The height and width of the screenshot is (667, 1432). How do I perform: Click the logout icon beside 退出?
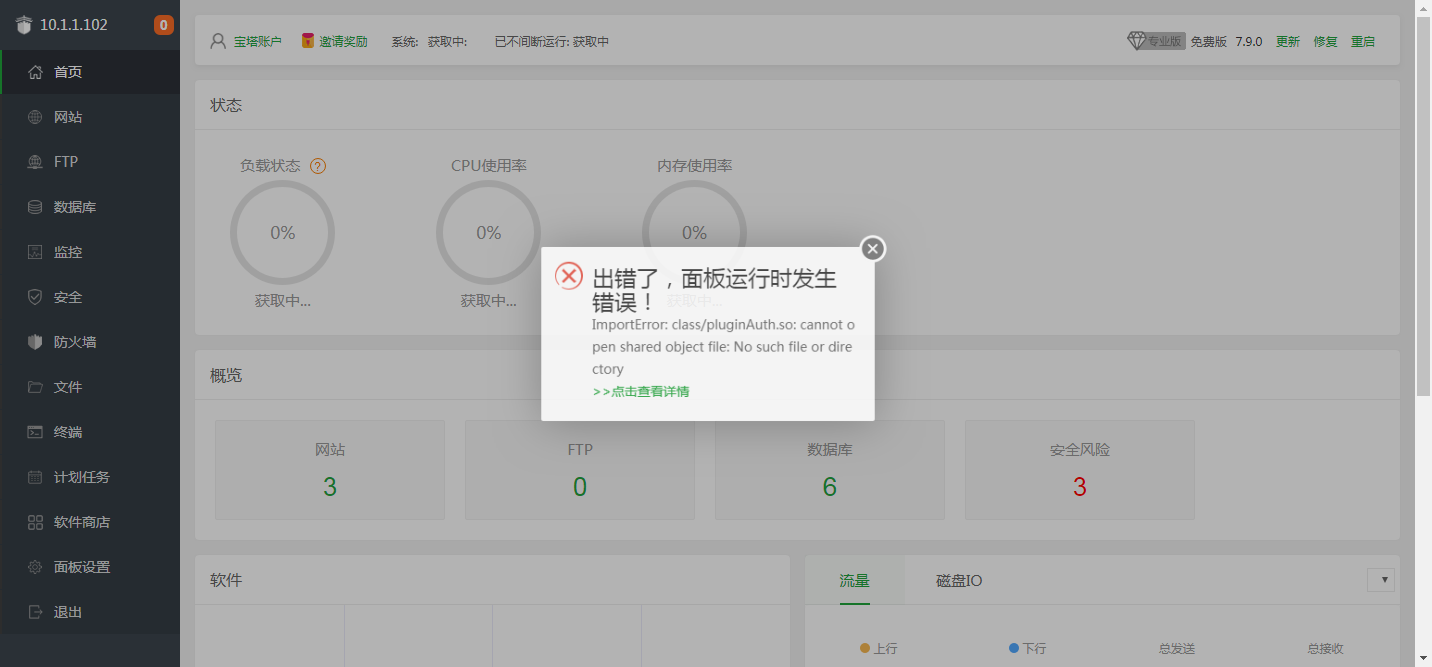[35, 612]
